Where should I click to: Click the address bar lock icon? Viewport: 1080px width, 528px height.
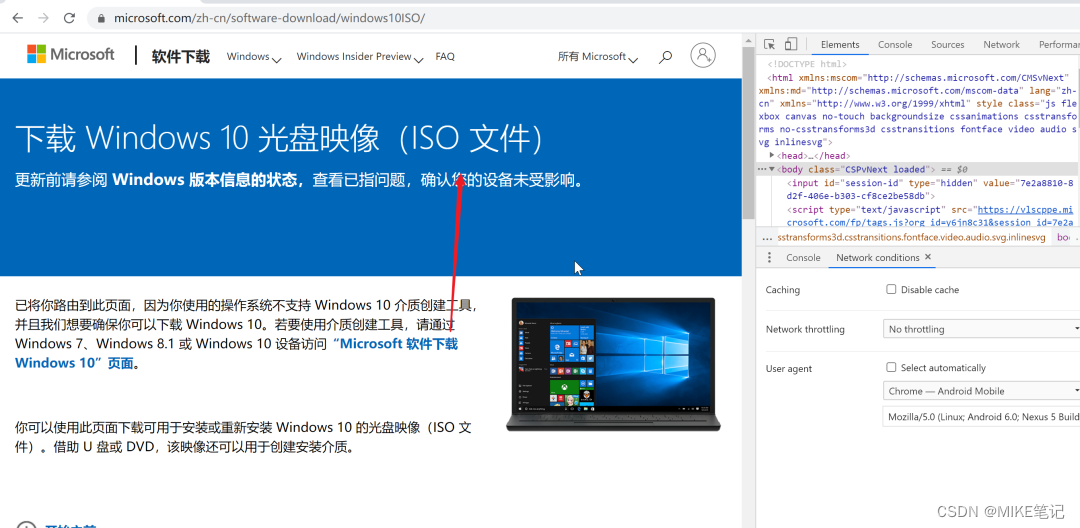tap(101, 19)
